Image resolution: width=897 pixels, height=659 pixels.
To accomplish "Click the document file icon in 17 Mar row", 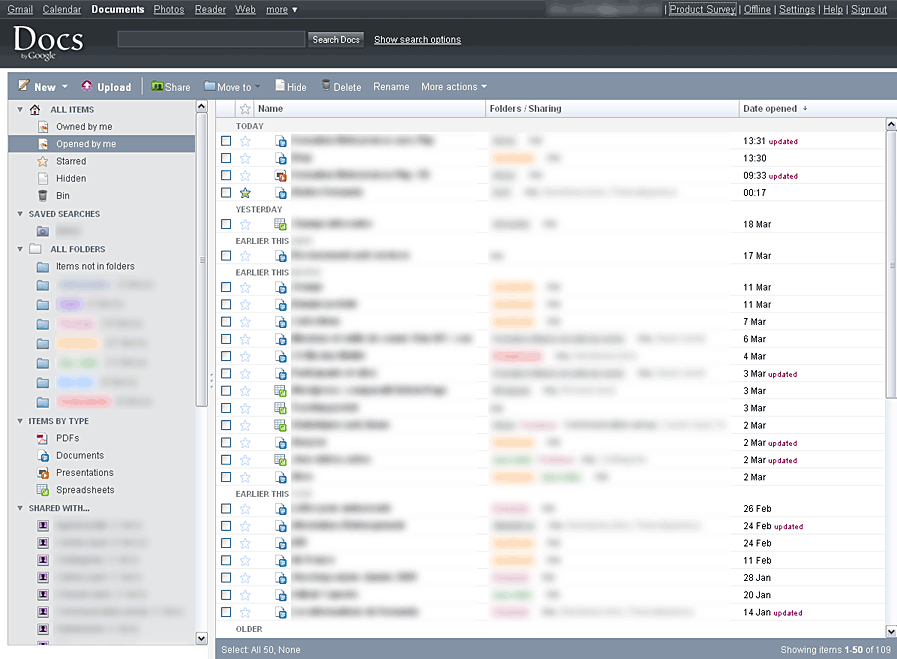I will [280, 256].
